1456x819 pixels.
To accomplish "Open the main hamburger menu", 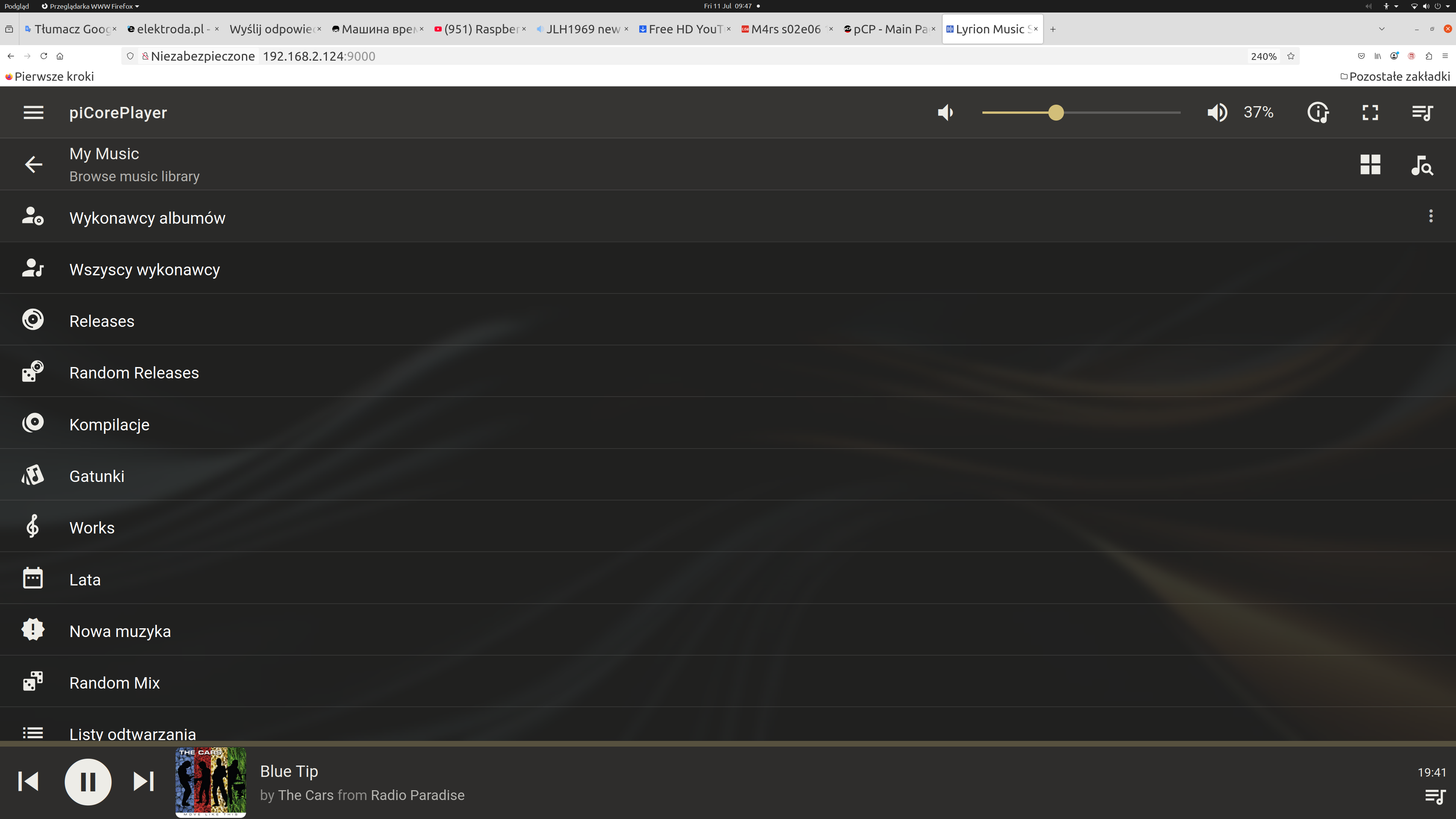I will tap(33, 113).
